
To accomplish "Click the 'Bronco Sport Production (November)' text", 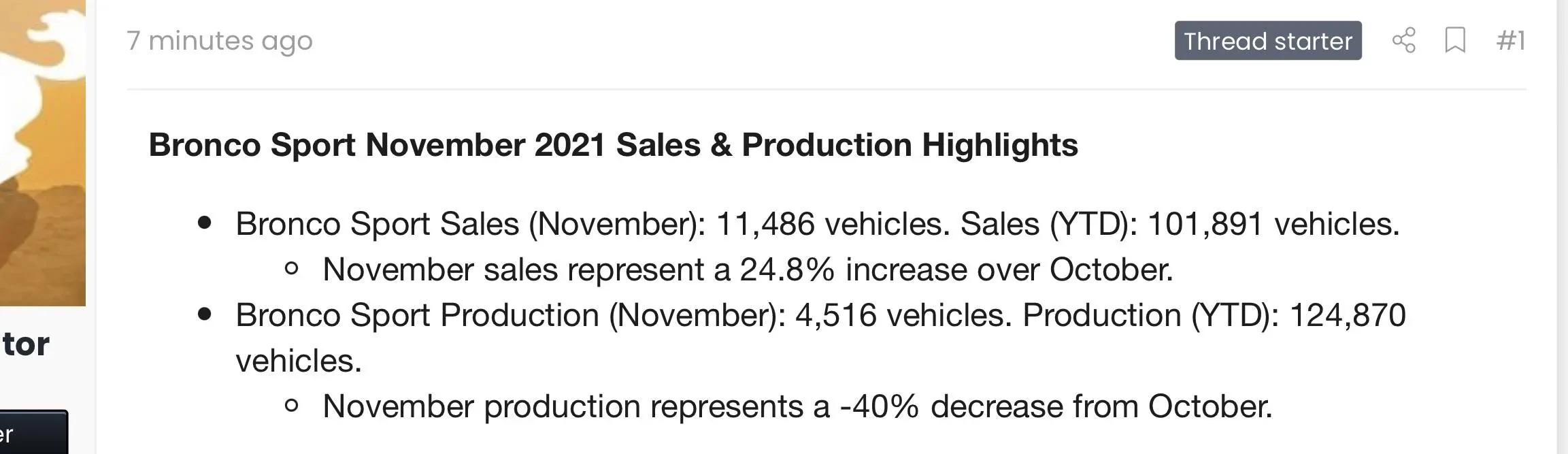I will [510, 315].
